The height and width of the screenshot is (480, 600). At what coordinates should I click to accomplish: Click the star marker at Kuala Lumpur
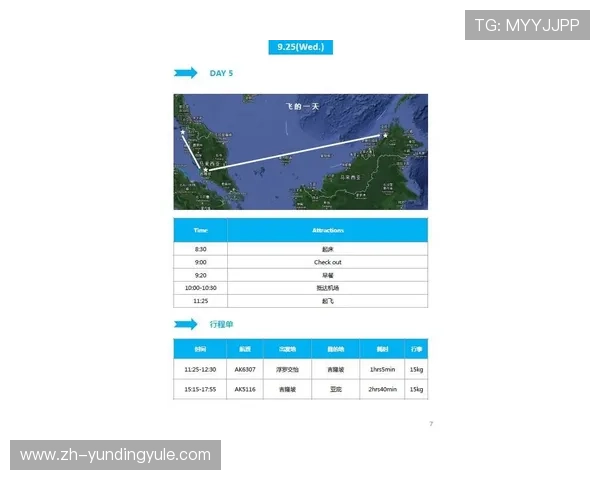click(206, 171)
